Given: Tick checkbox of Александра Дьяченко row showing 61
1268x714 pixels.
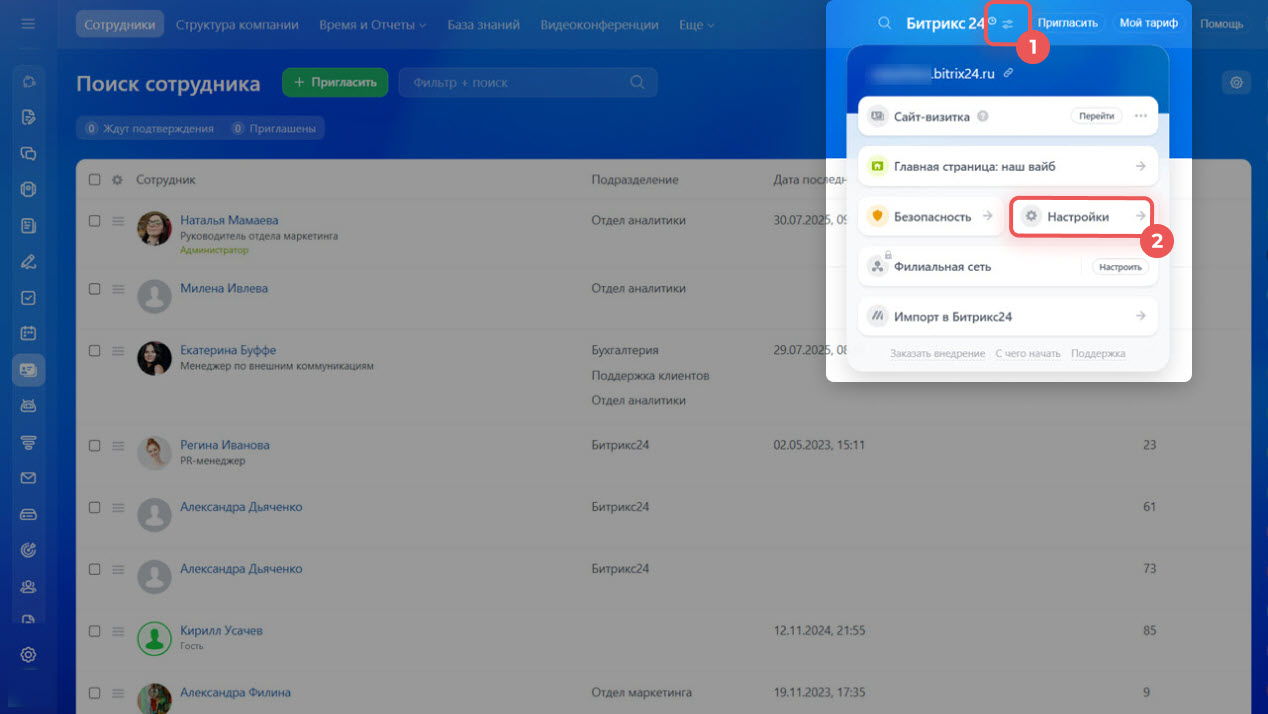Looking at the screenshot, I should [x=95, y=507].
